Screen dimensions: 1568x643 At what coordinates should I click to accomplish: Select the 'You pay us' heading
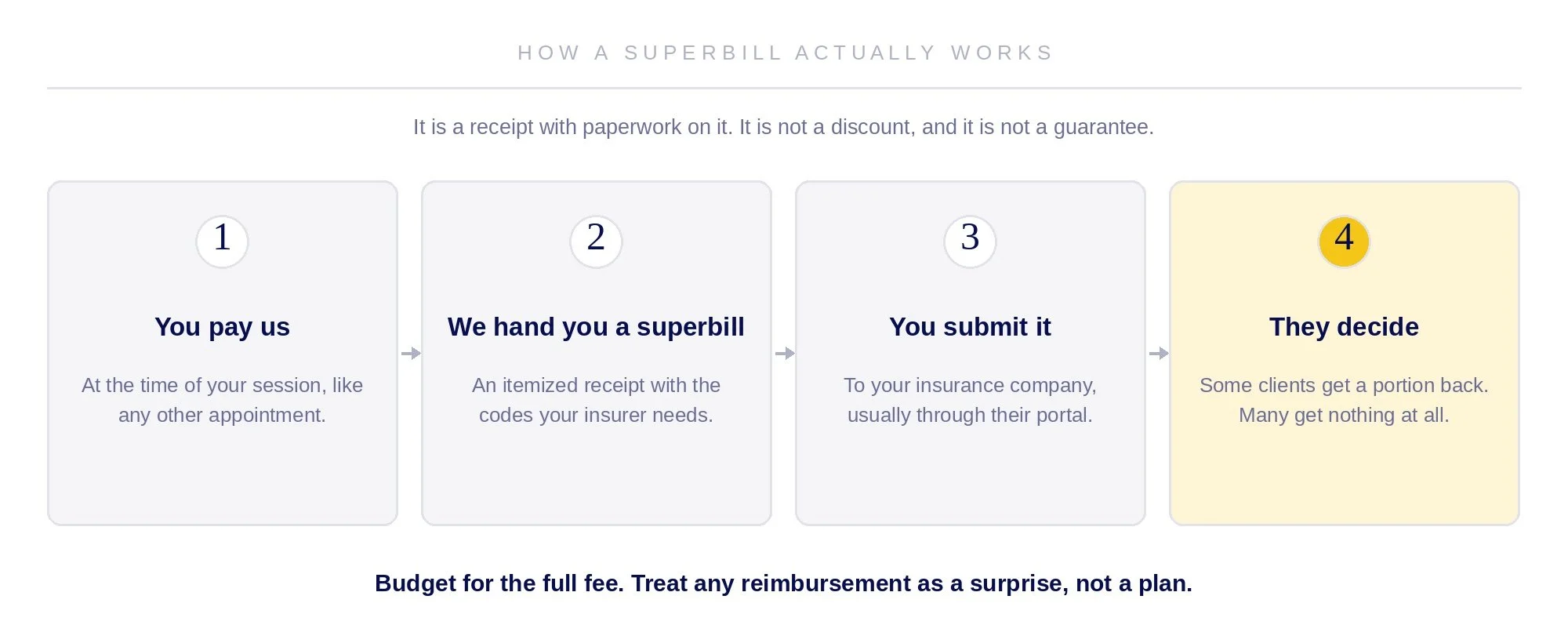tap(222, 327)
